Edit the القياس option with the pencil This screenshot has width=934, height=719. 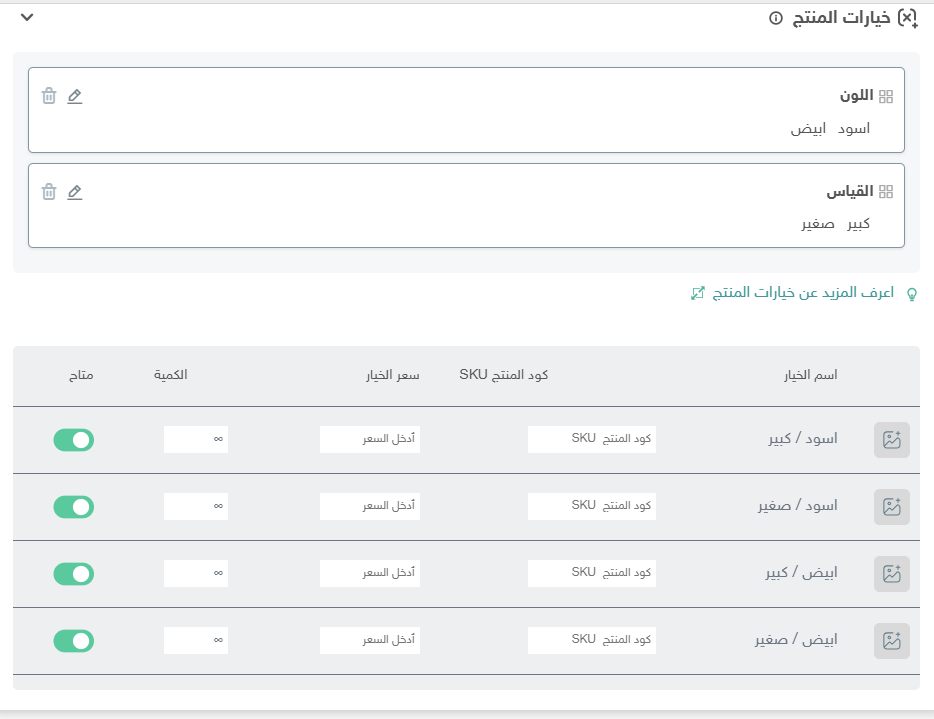point(74,192)
